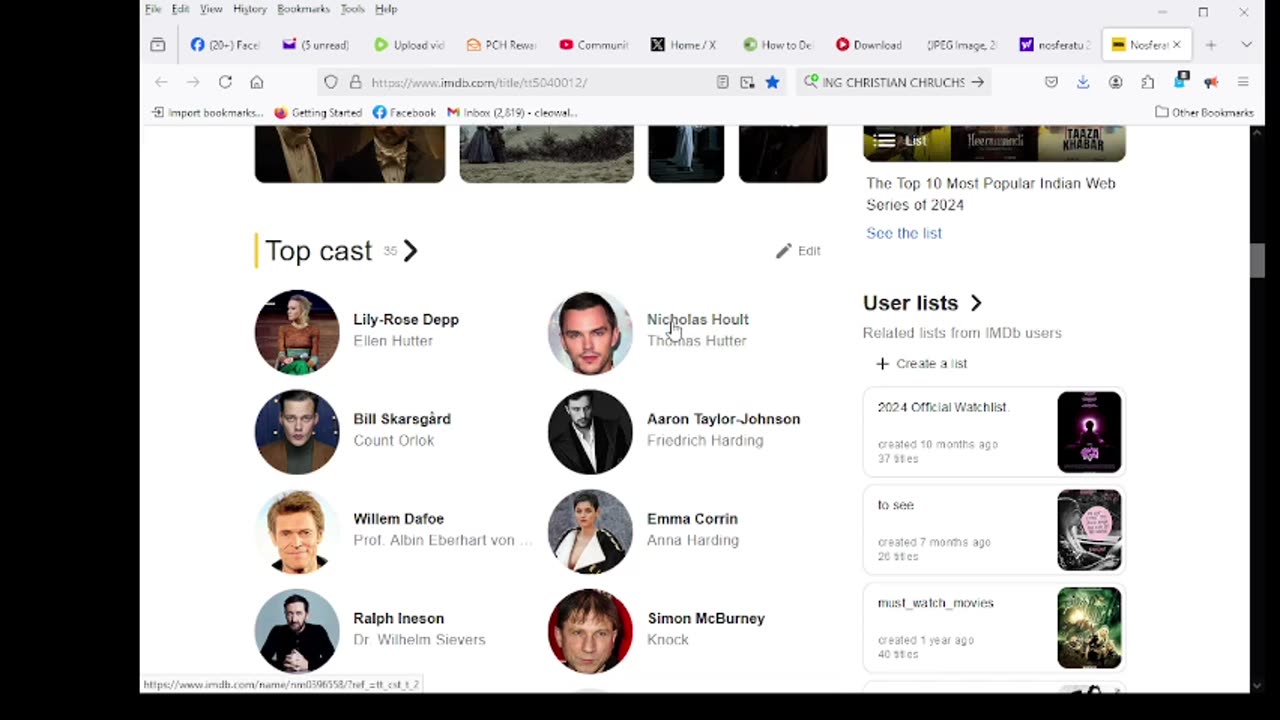
Task: Open Ralph Ineson cast name
Action: (x=398, y=618)
